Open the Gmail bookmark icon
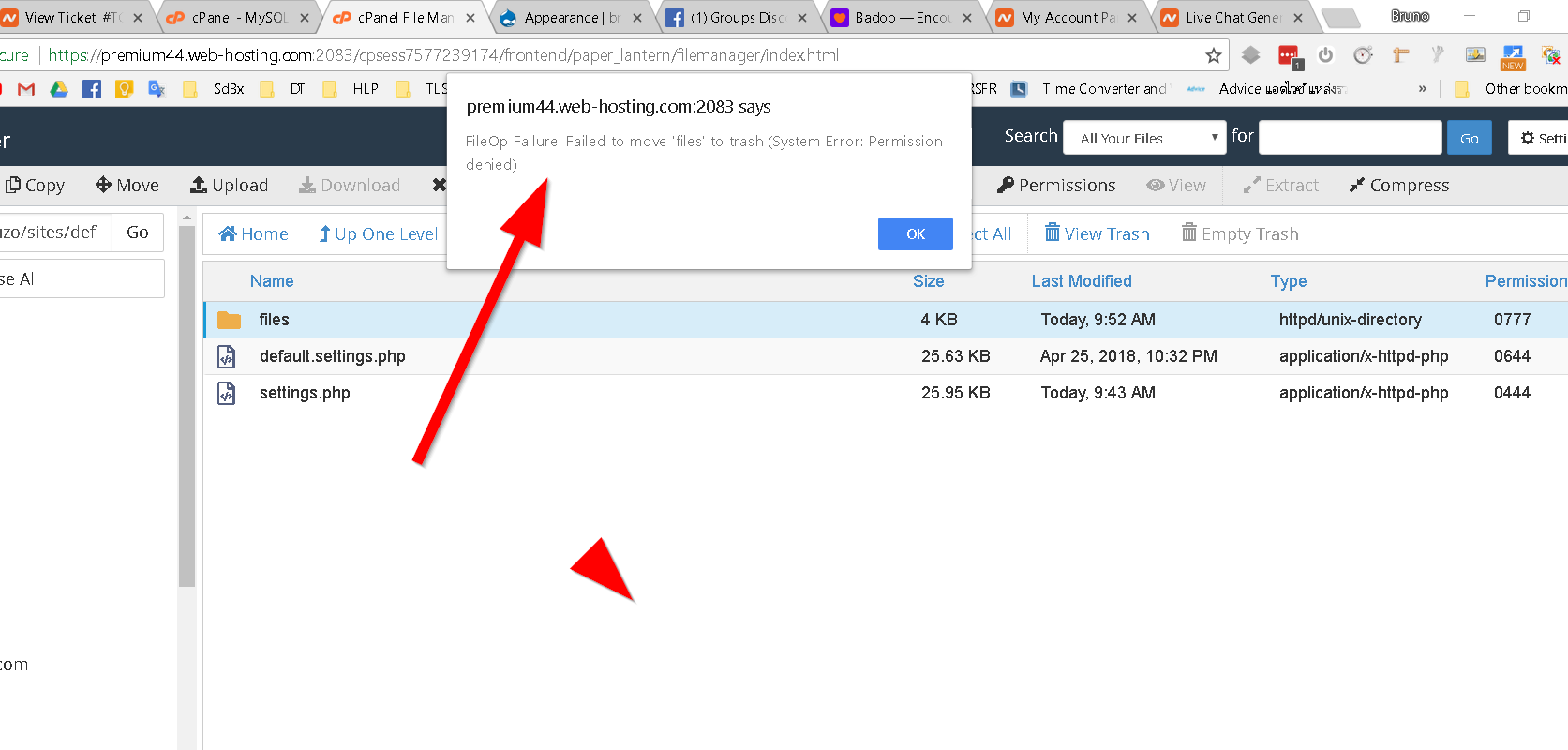This screenshot has width=1568, height=750. [26, 89]
